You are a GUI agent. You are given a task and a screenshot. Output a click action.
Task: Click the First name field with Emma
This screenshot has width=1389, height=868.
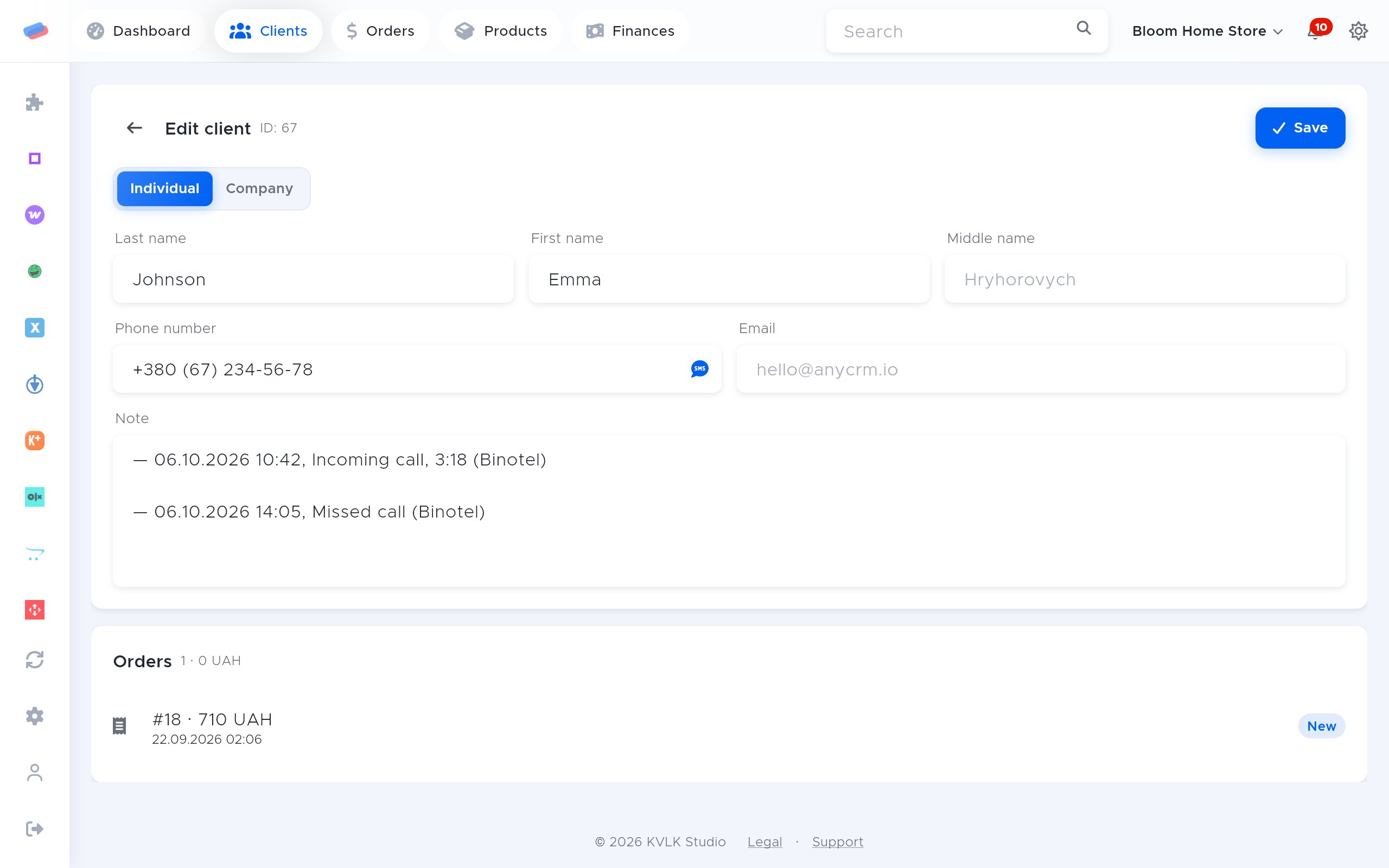pyautogui.click(x=729, y=279)
